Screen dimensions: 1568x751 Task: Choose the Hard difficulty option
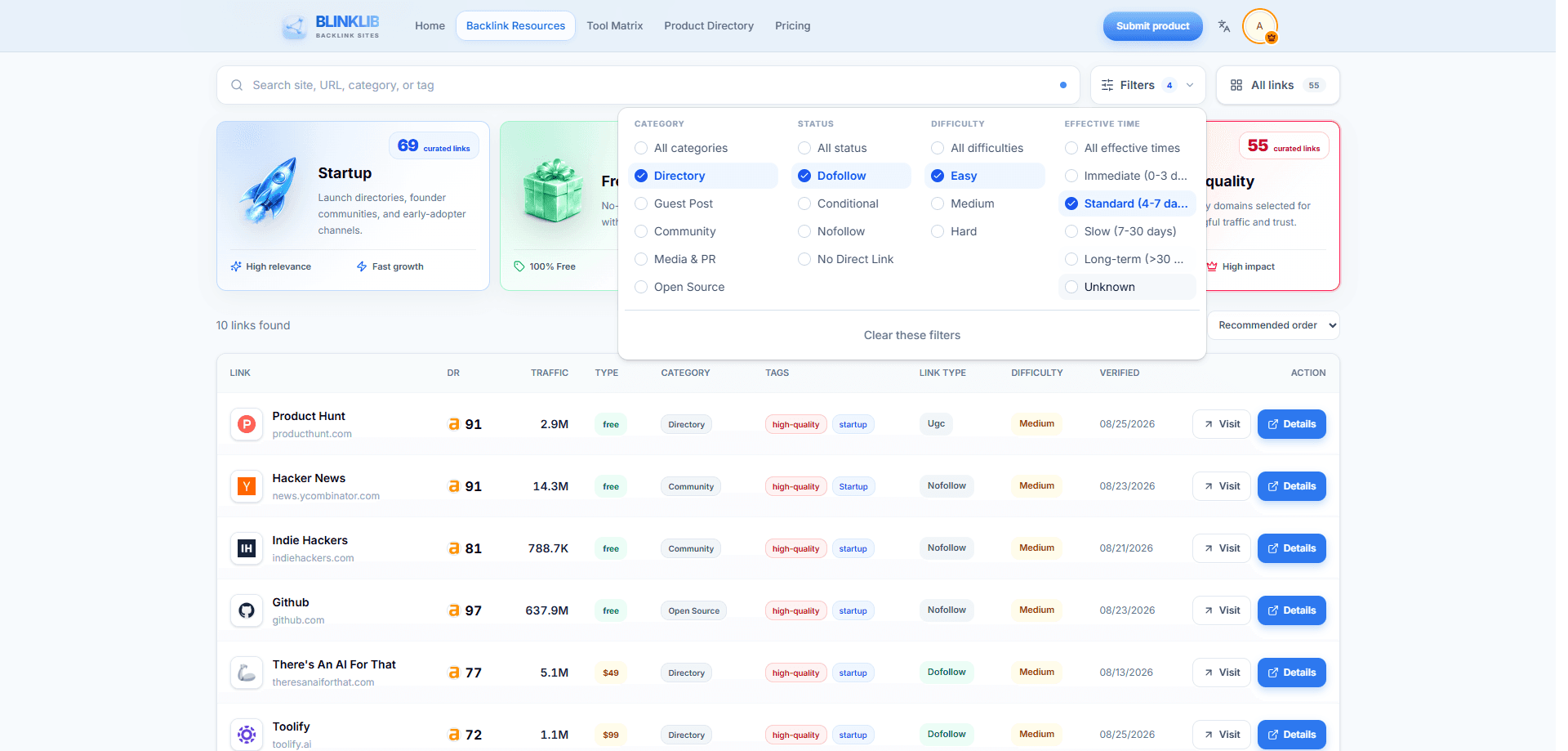[x=985, y=231]
